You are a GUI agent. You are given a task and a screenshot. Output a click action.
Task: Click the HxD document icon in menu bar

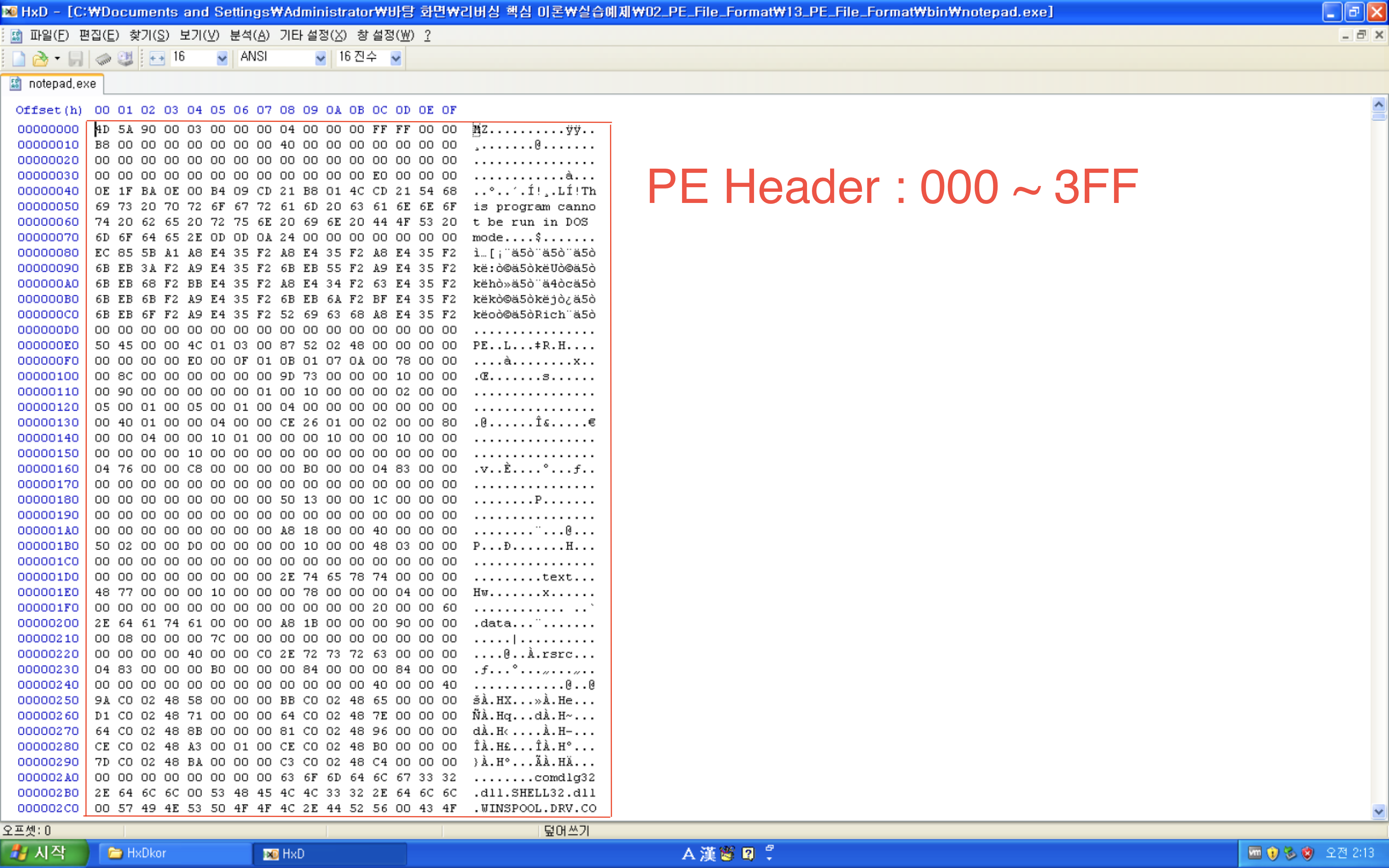pos(17,36)
